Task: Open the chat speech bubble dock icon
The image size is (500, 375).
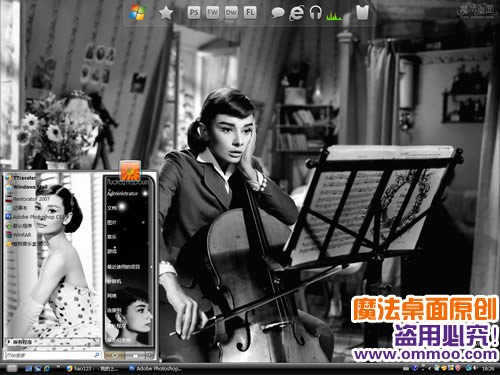Action: point(278,13)
